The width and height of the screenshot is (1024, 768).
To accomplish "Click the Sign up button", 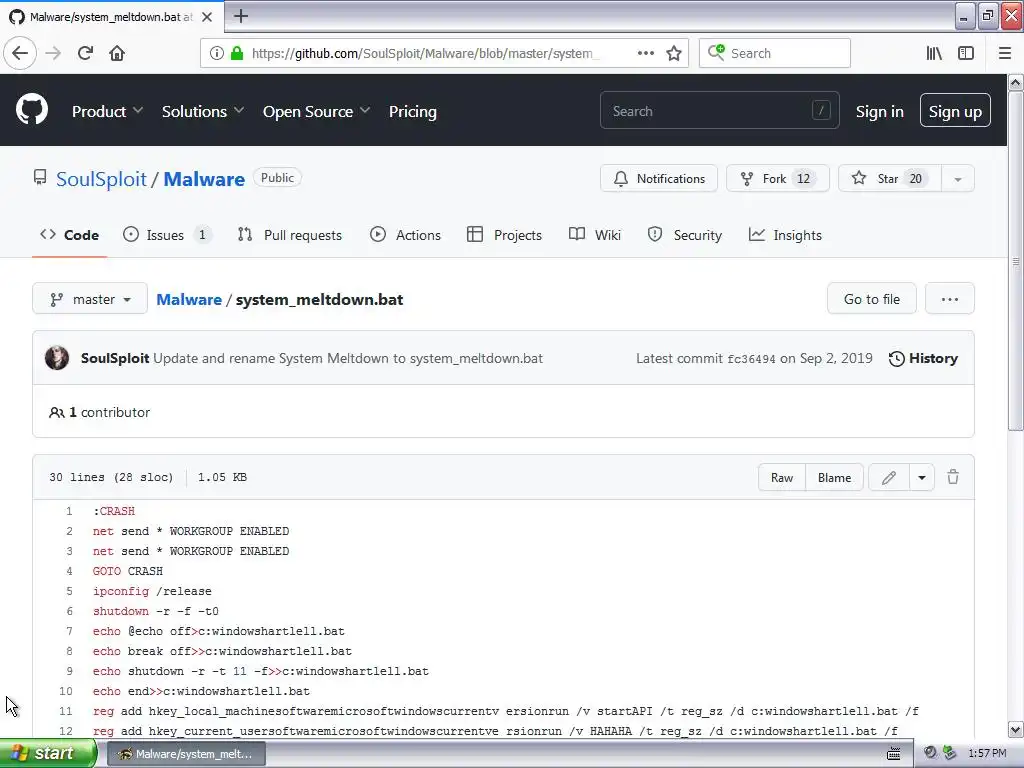I will pyautogui.click(x=955, y=110).
